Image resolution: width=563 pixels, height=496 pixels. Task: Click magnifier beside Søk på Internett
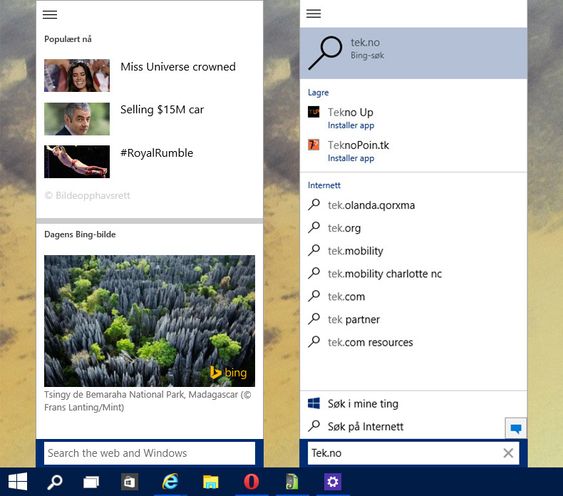314,426
